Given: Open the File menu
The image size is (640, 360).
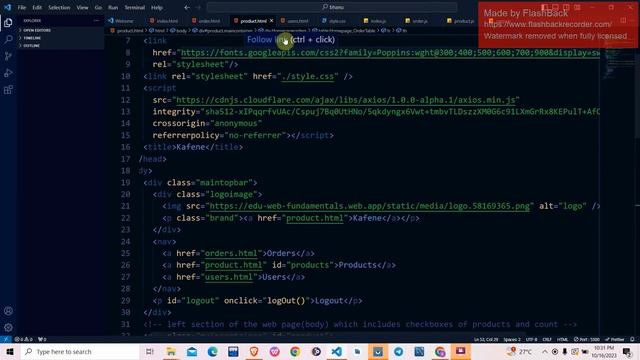Looking at the screenshot, I should [x=22, y=7].
